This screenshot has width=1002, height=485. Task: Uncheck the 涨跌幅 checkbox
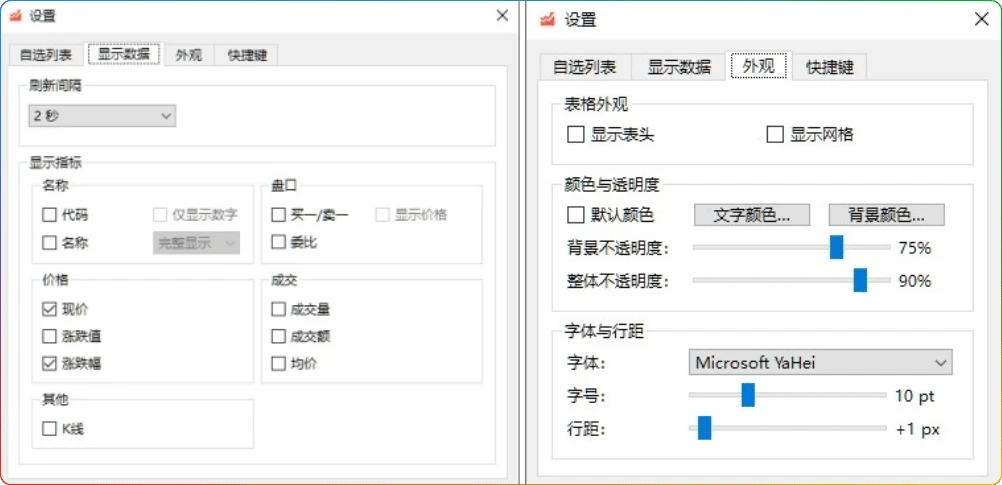tap(49, 364)
